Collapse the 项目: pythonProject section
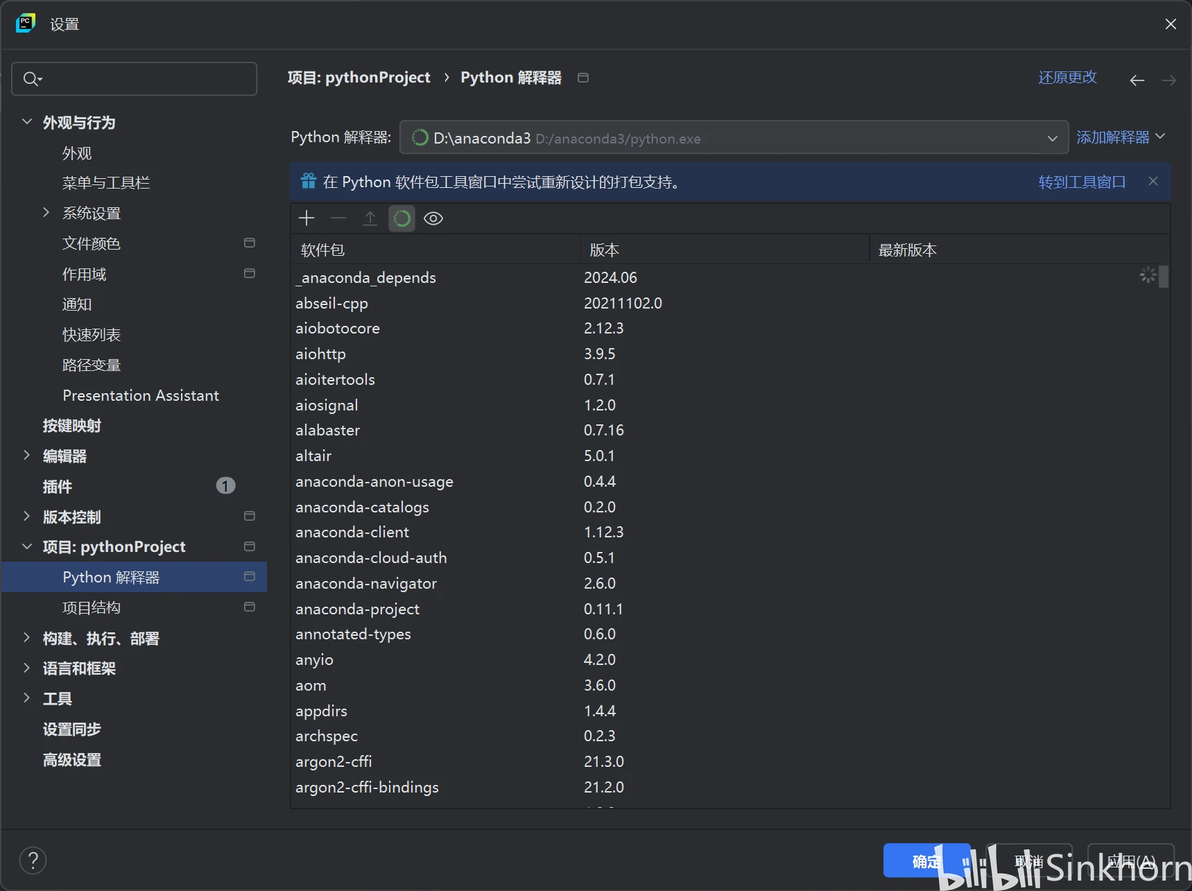Viewport: 1192px width, 891px height. (27, 547)
